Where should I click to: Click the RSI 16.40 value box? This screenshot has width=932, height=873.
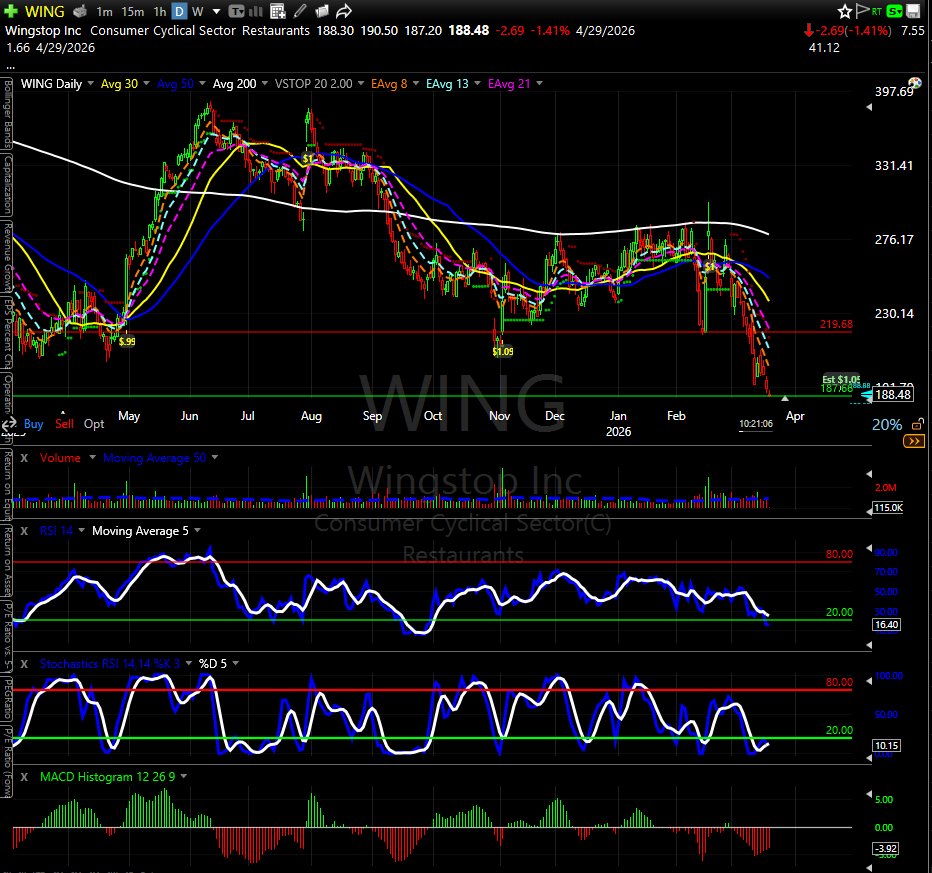point(886,625)
